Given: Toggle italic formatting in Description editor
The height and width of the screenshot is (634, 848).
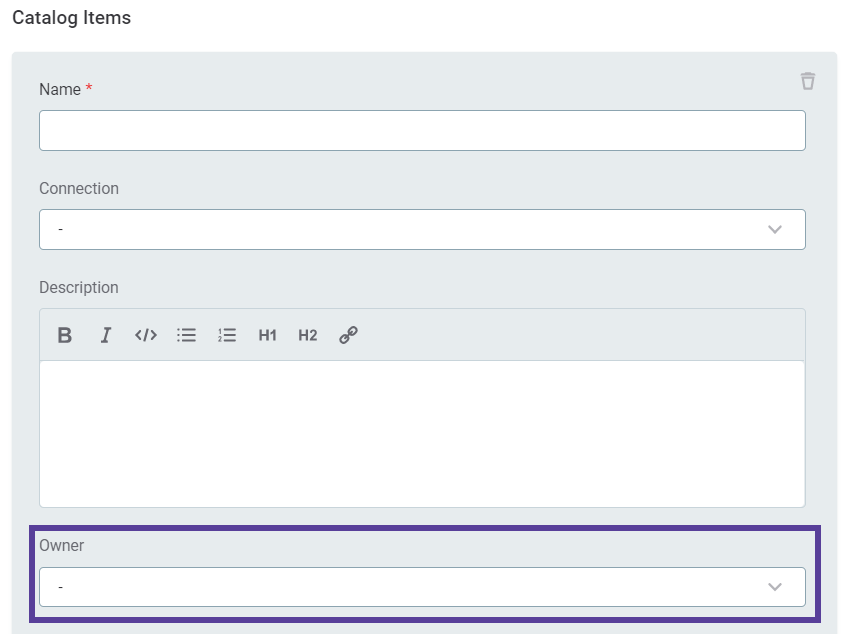Looking at the screenshot, I should pyautogui.click(x=105, y=335).
